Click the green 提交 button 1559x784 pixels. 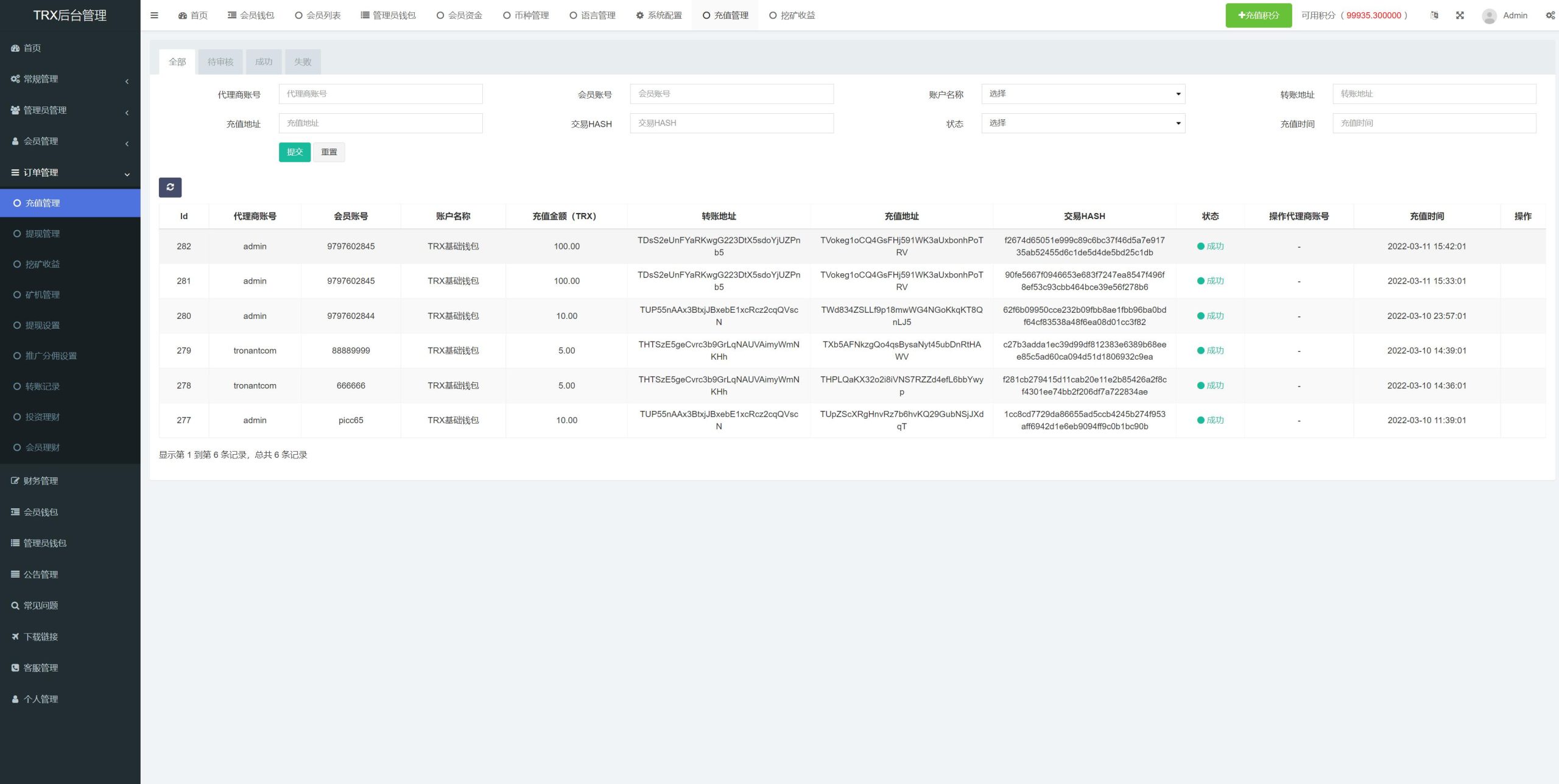coord(295,152)
